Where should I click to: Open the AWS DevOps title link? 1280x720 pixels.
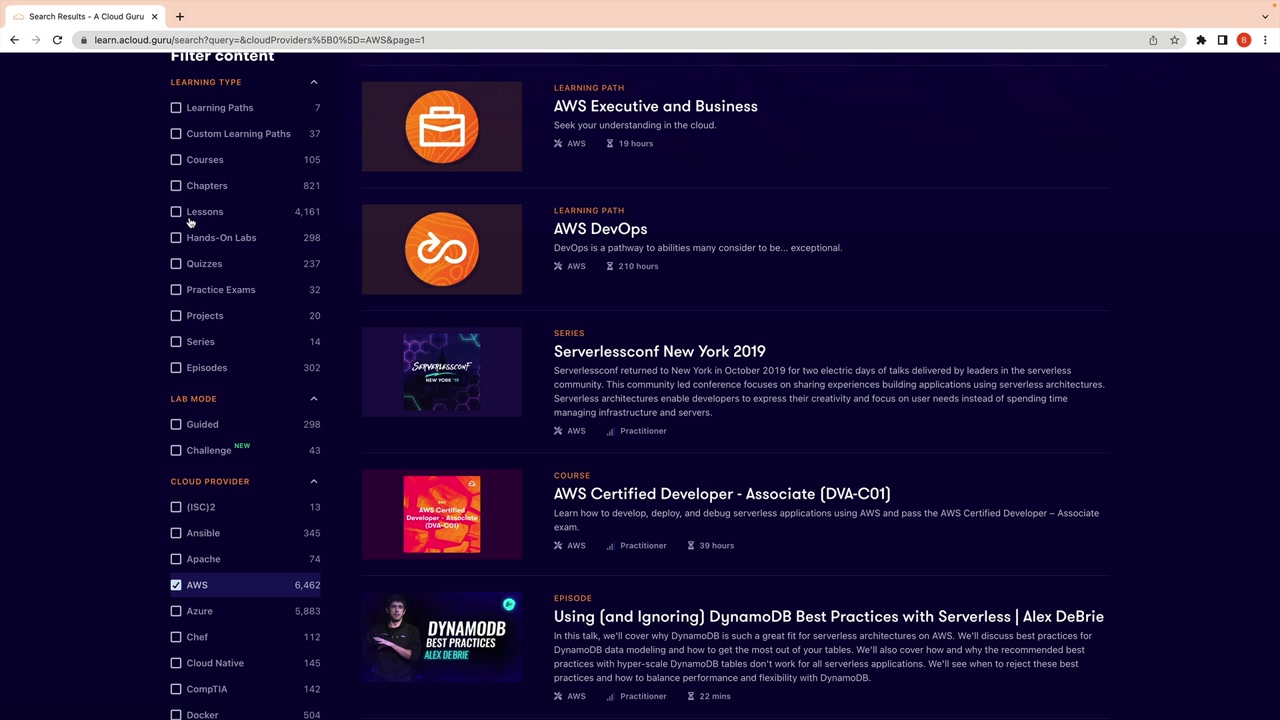[600, 229]
